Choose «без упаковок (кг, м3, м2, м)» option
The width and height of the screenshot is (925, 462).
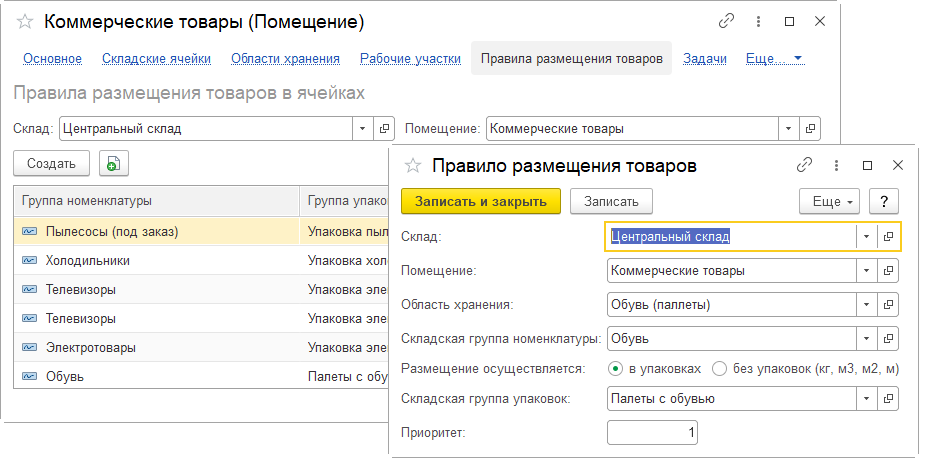coord(719,368)
